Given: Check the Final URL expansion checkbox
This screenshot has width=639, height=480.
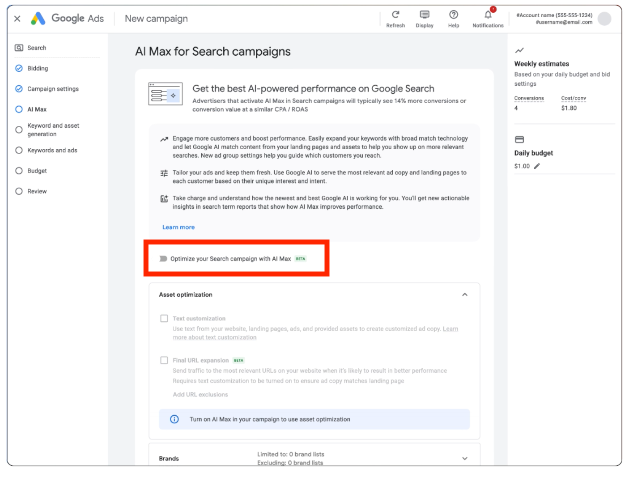Looking at the screenshot, I should (164, 360).
